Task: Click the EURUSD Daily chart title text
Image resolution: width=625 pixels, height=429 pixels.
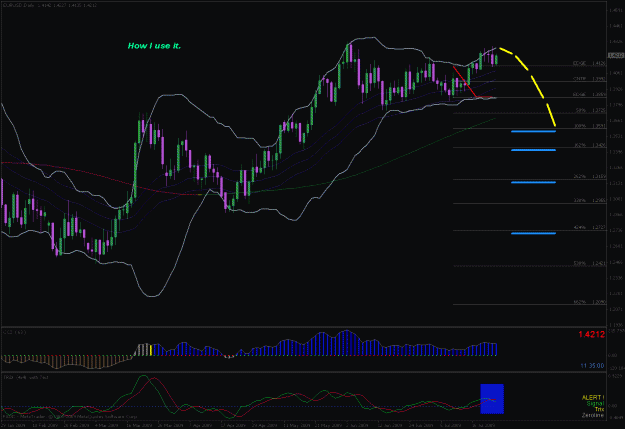Action: click(x=50, y=5)
